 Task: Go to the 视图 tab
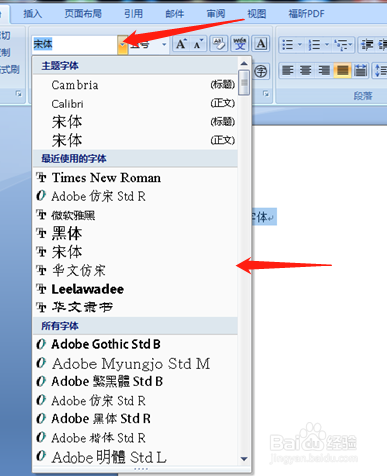(257, 14)
